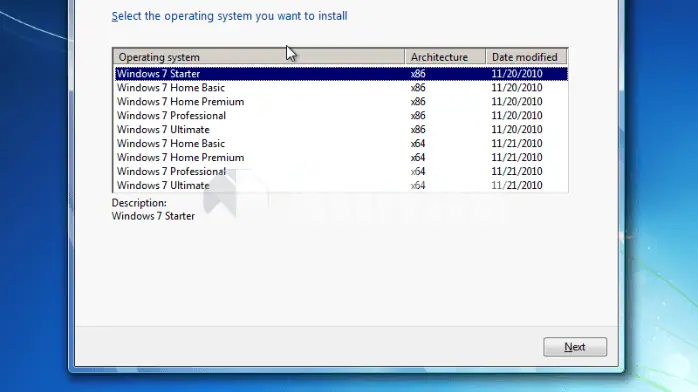Click the Next button

575,347
